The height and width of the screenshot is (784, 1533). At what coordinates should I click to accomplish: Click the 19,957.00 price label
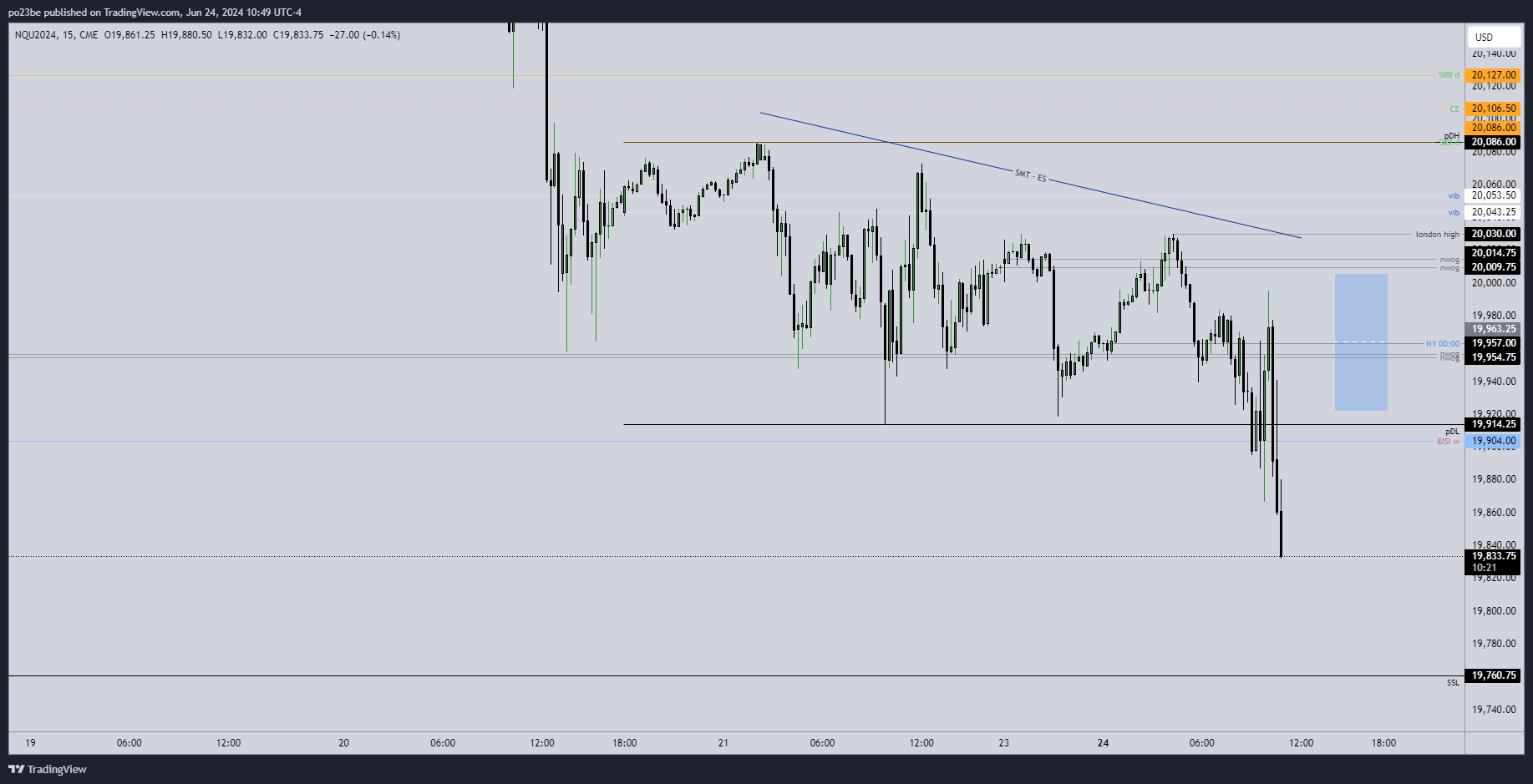click(x=1493, y=343)
